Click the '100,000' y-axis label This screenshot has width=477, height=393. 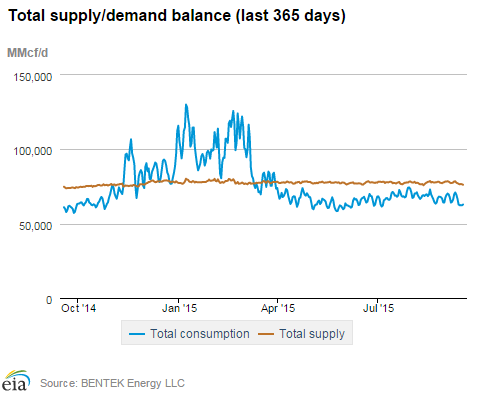33,151
